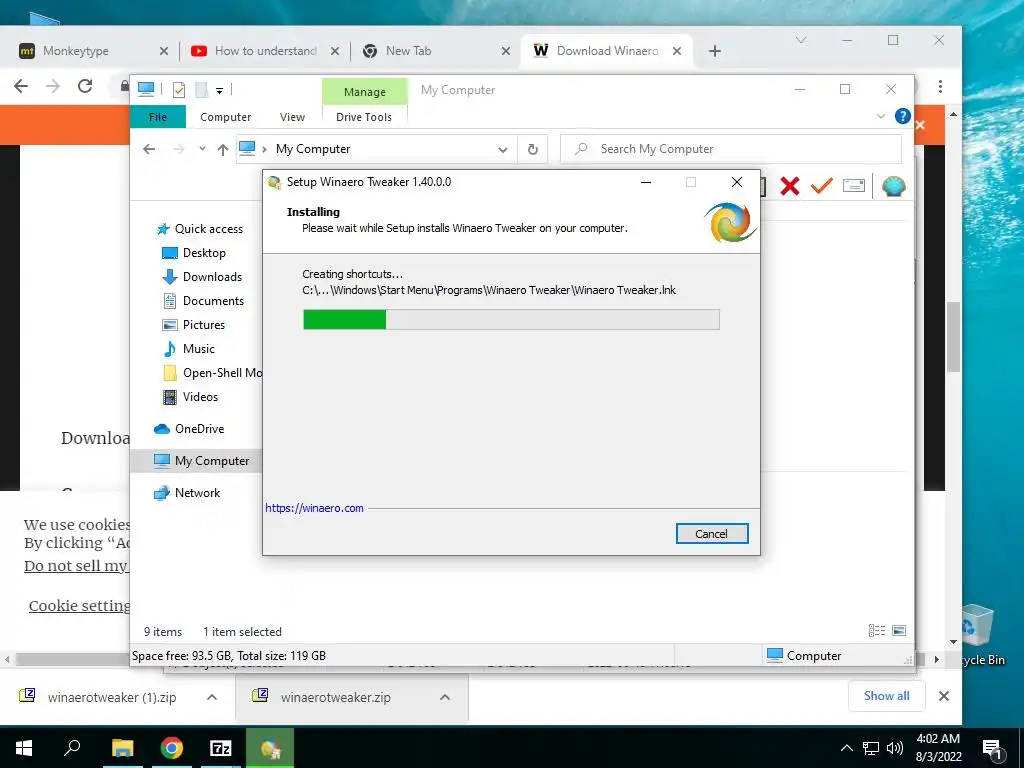Open the File tab in Explorer ribbon

click(158, 117)
